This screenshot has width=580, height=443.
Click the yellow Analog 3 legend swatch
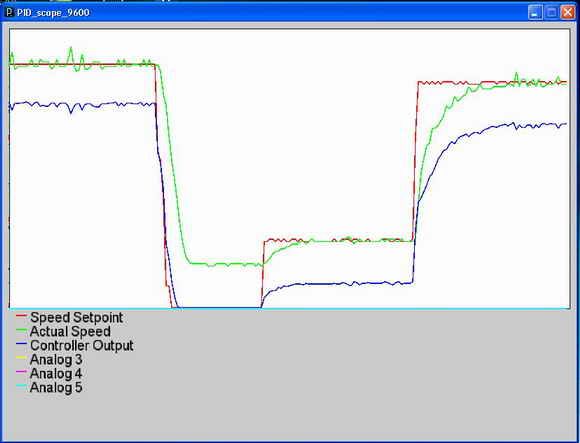(x=21, y=358)
